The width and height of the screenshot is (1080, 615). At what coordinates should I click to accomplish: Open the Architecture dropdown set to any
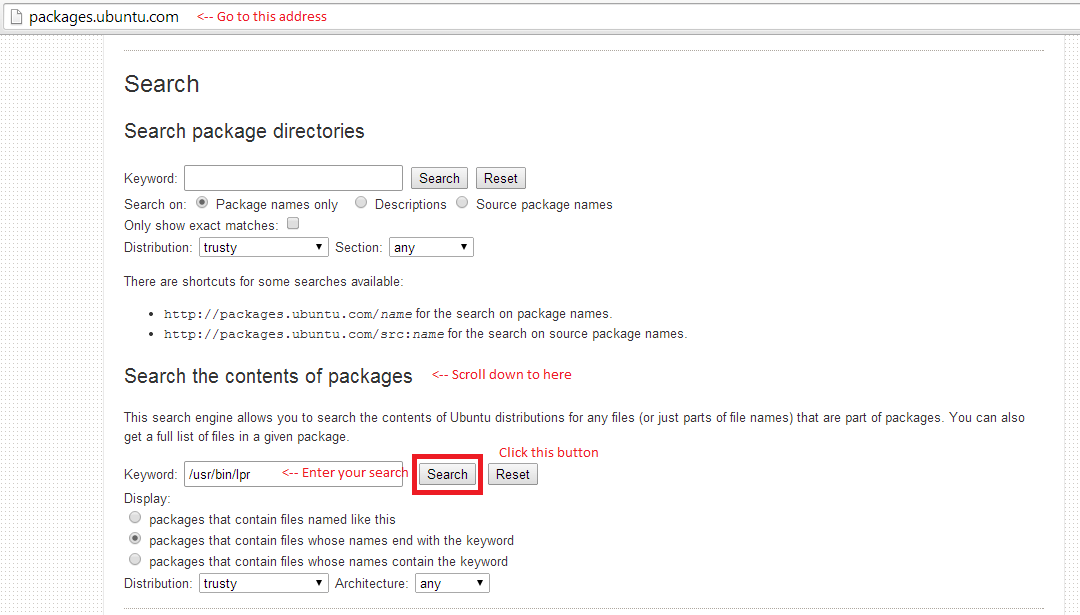point(453,583)
